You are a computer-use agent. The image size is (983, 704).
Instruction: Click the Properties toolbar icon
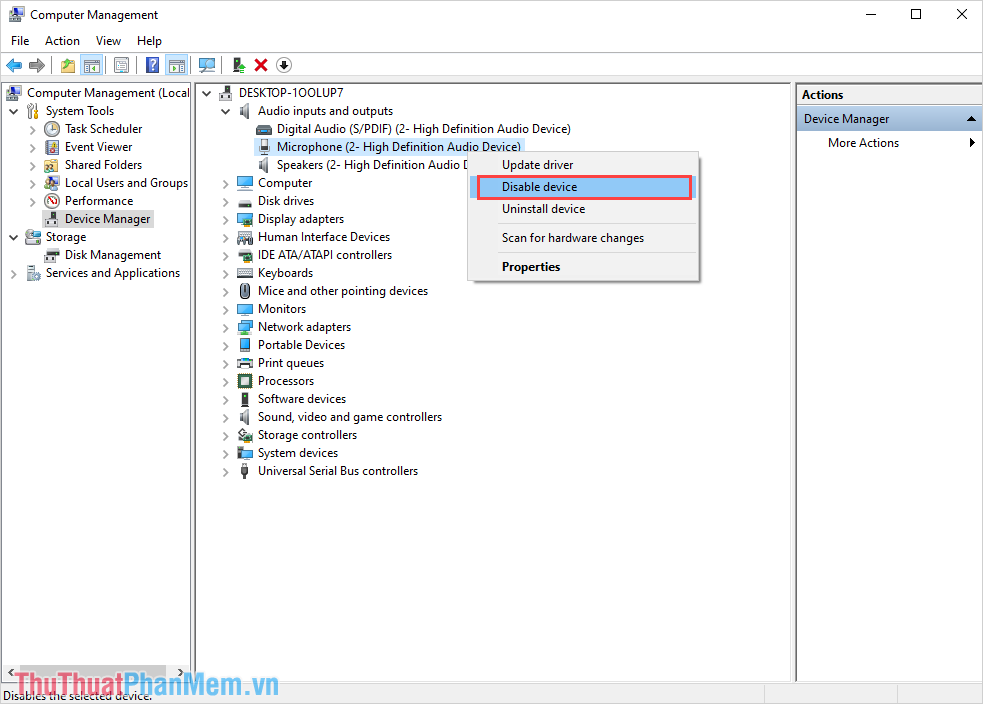click(x=121, y=65)
